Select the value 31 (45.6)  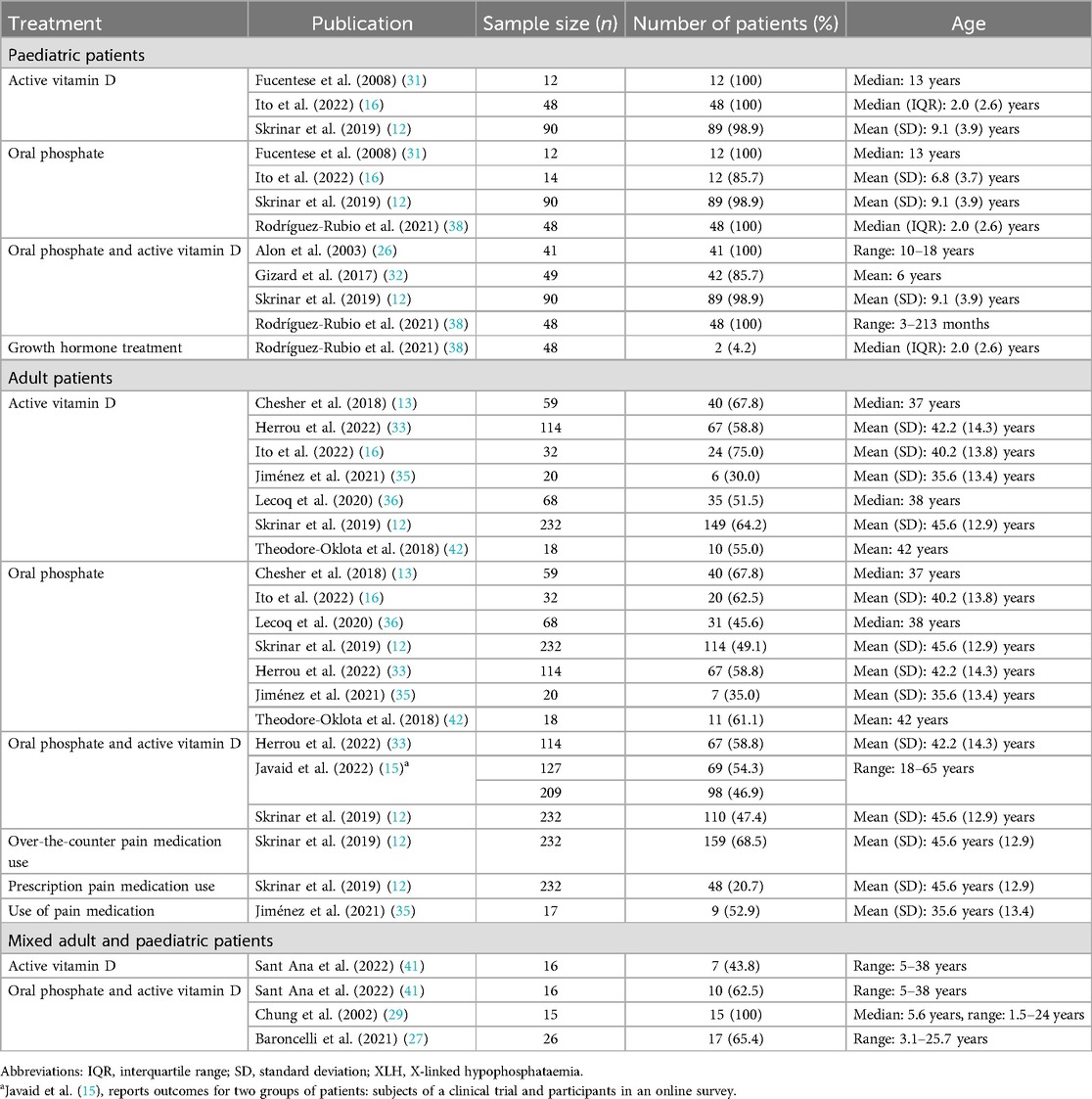click(x=735, y=622)
